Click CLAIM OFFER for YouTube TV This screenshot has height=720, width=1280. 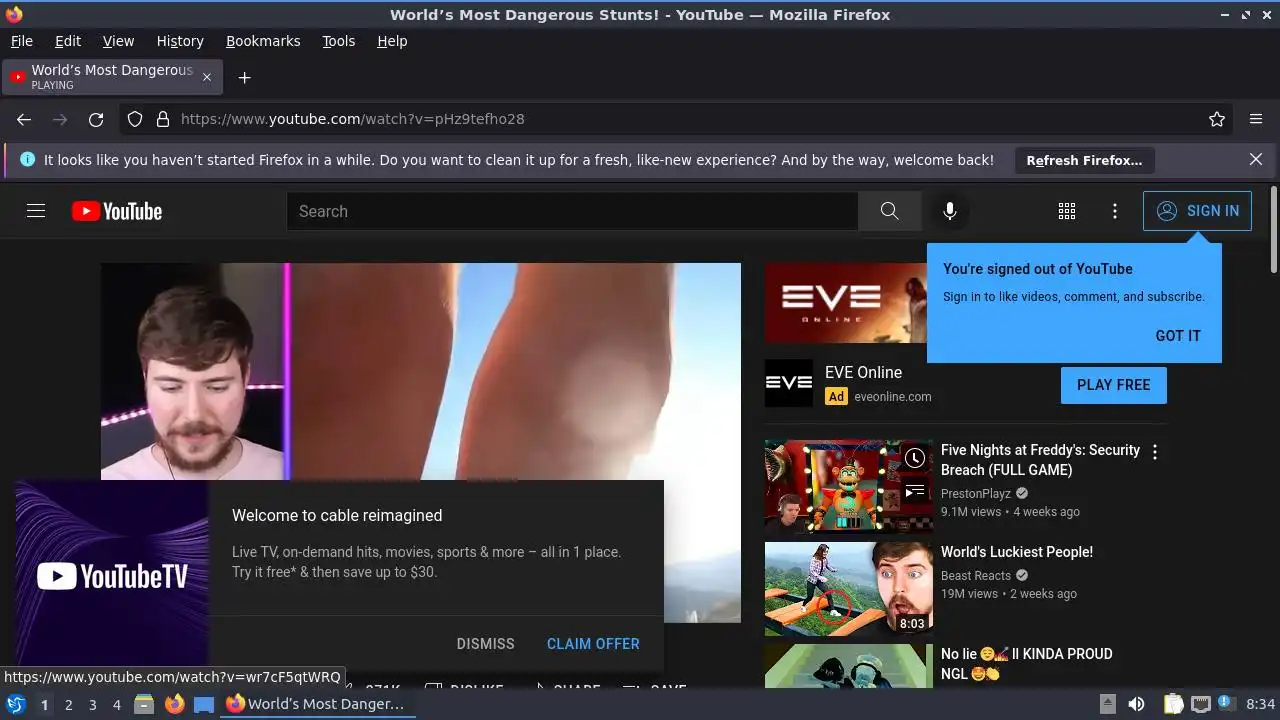click(593, 644)
